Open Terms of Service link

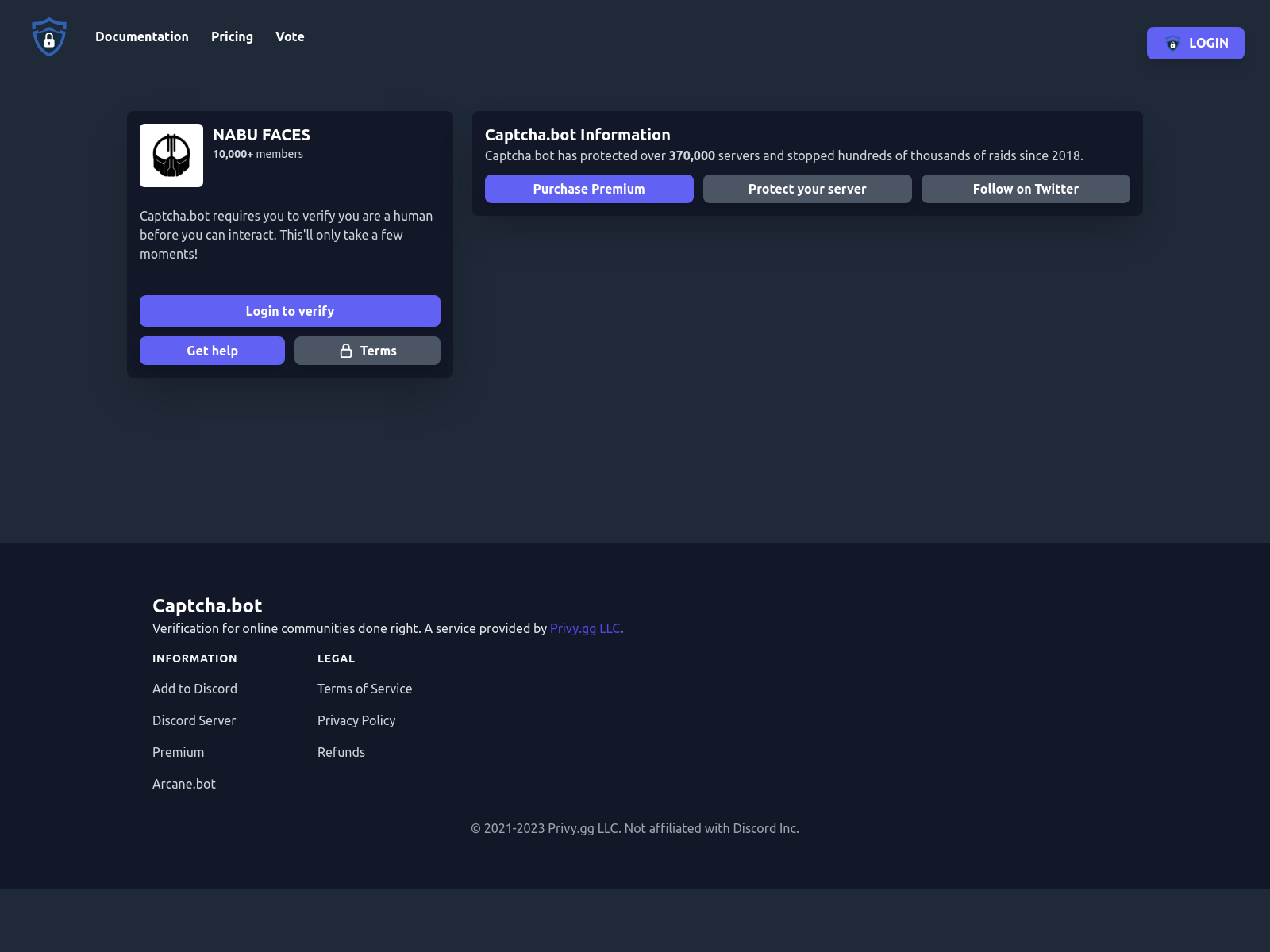click(x=364, y=689)
